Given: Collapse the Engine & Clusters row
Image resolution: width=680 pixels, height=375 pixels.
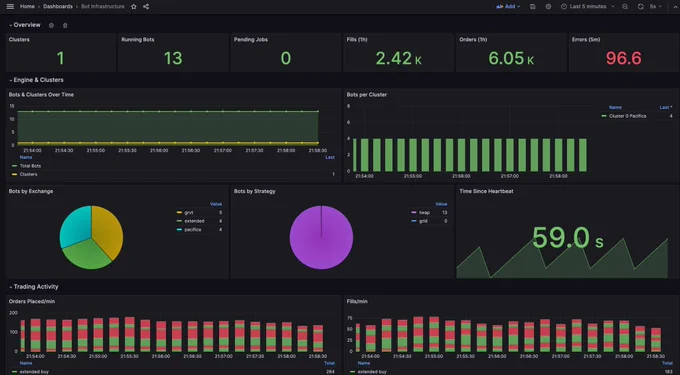Looking at the screenshot, I should [36, 80].
